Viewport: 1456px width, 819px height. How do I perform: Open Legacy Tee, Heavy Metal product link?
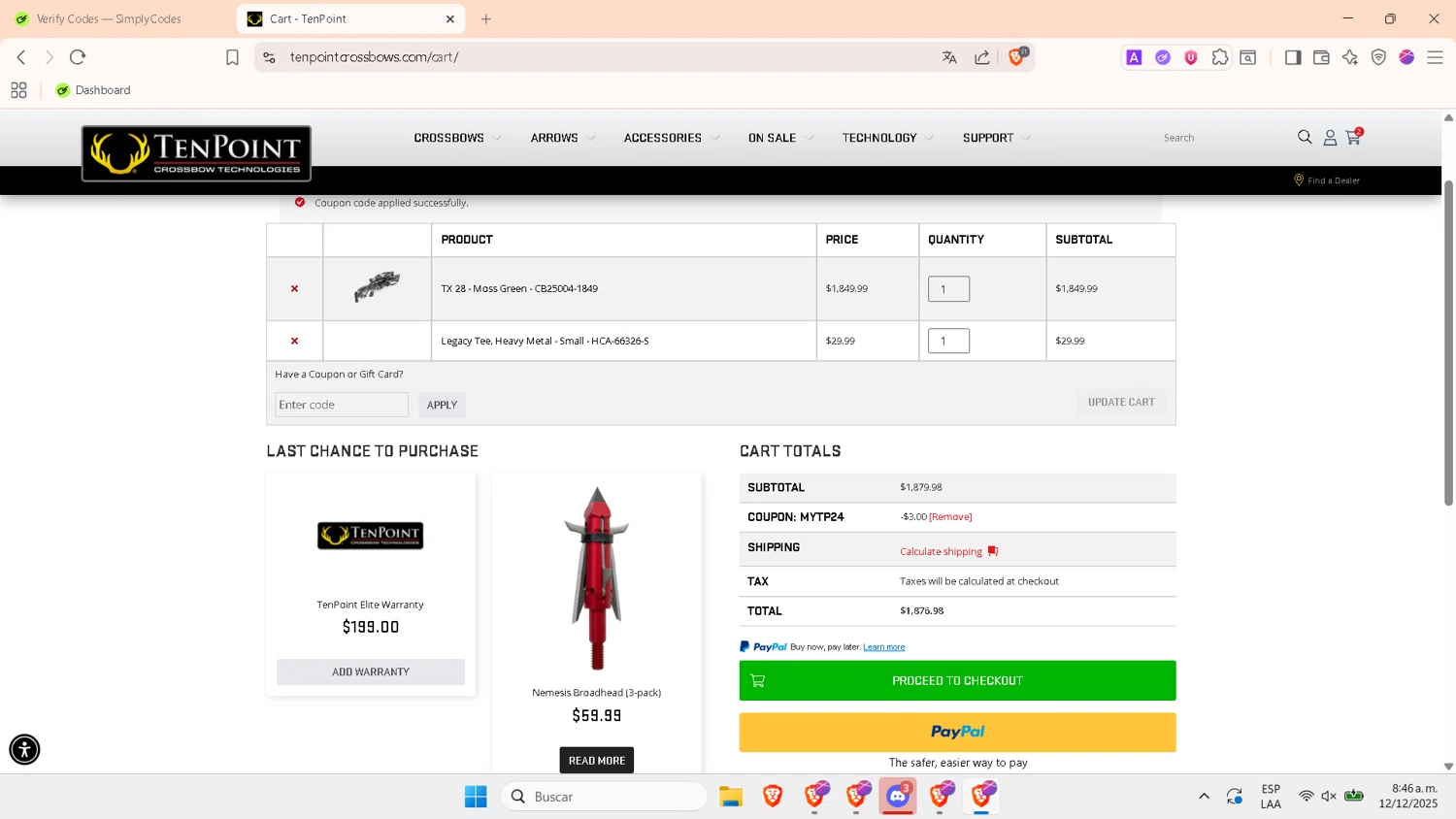click(545, 342)
